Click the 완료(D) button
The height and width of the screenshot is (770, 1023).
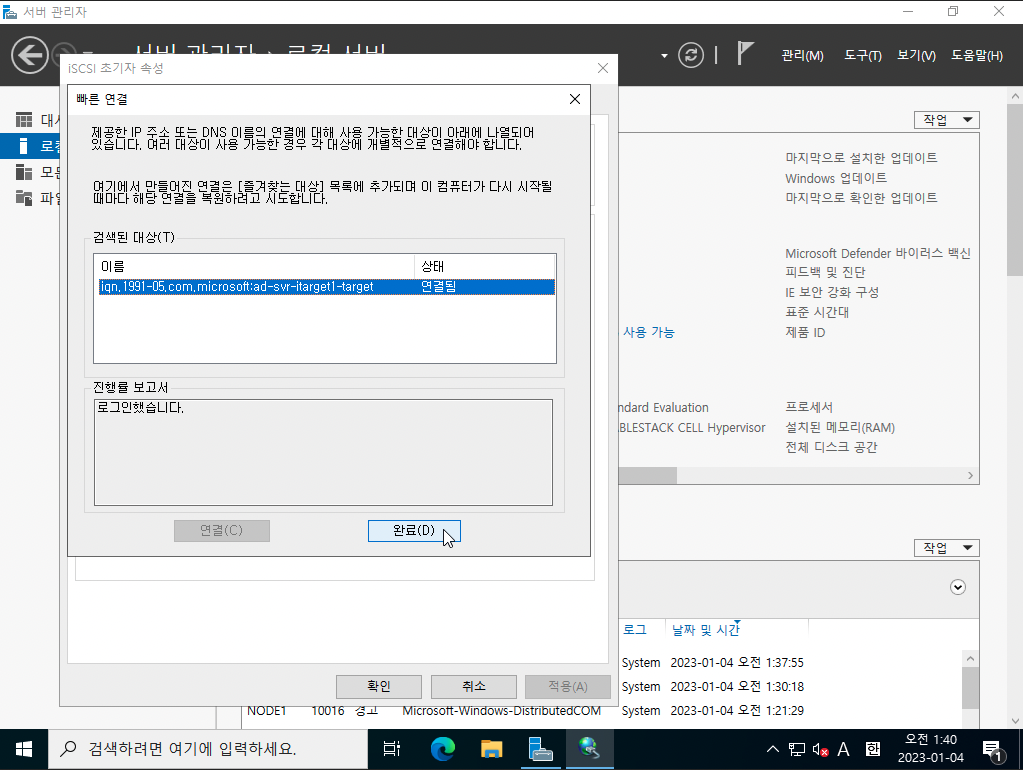[x=414, y=531]
